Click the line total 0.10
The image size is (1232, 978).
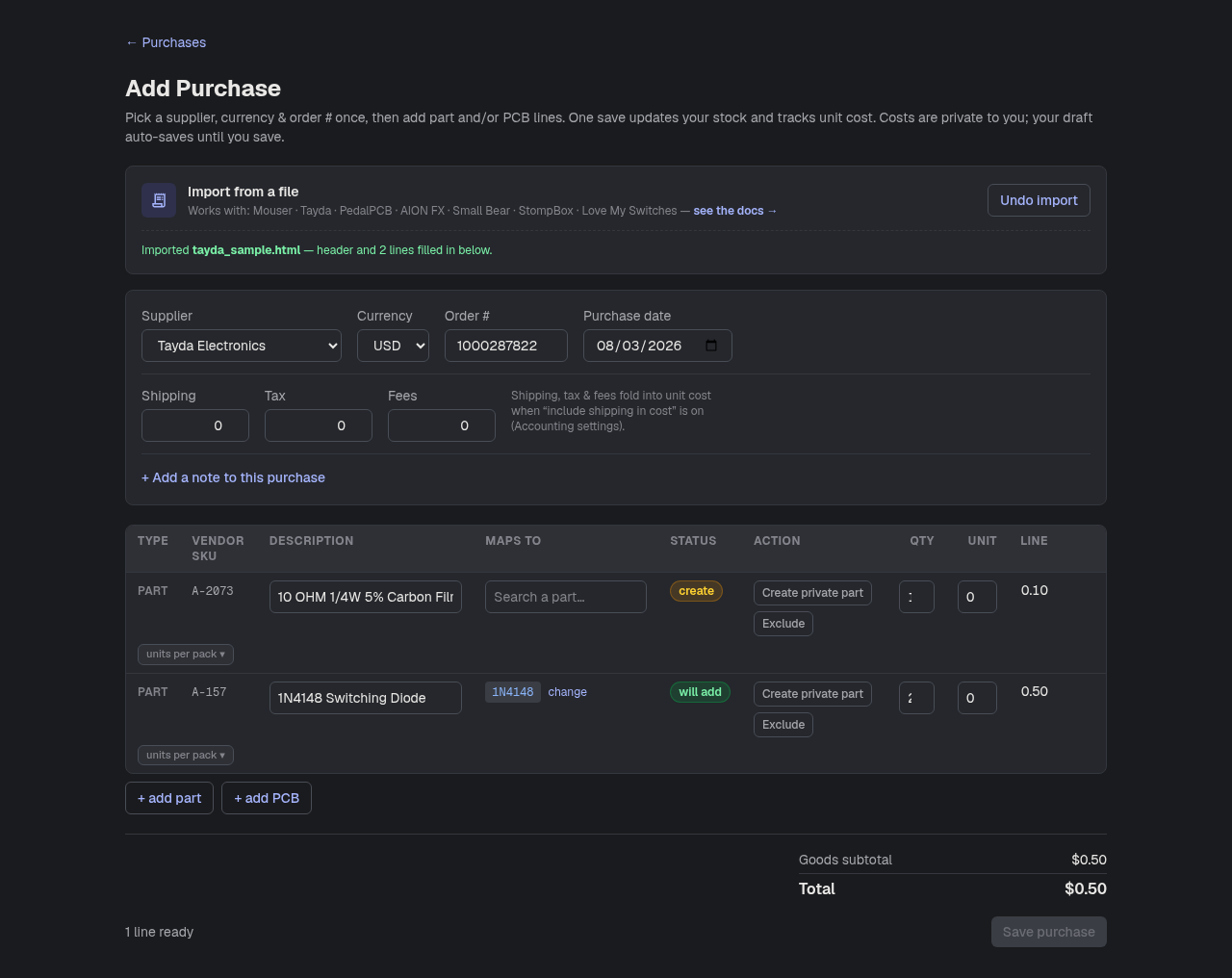[x=1035, y=590]
